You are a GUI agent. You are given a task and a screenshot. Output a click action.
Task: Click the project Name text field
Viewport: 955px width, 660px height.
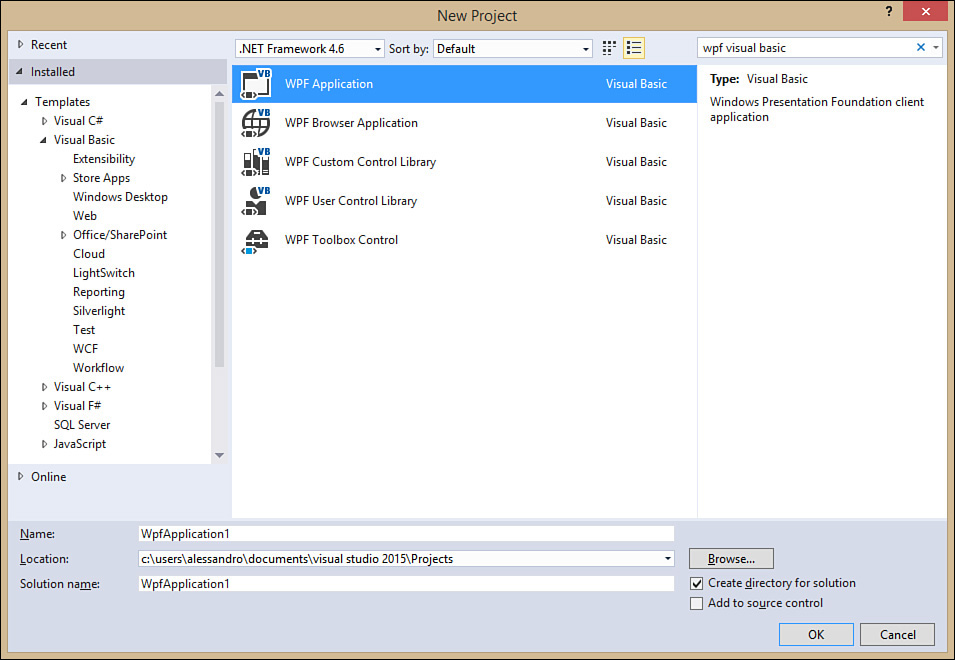click(x=406, y=534)
